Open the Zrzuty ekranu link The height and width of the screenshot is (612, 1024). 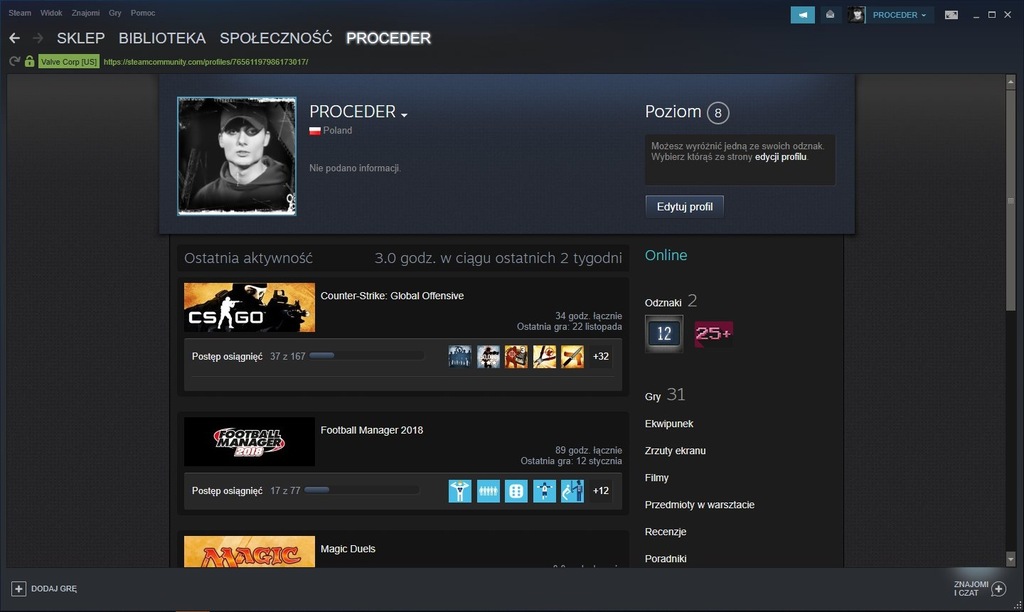pyautogui.click(x=675, y=451)
